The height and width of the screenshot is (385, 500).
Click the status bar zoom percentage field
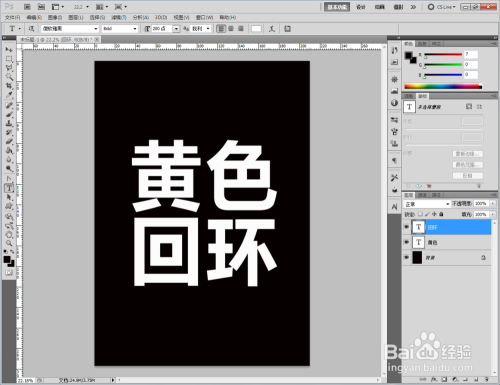(25, 380)
